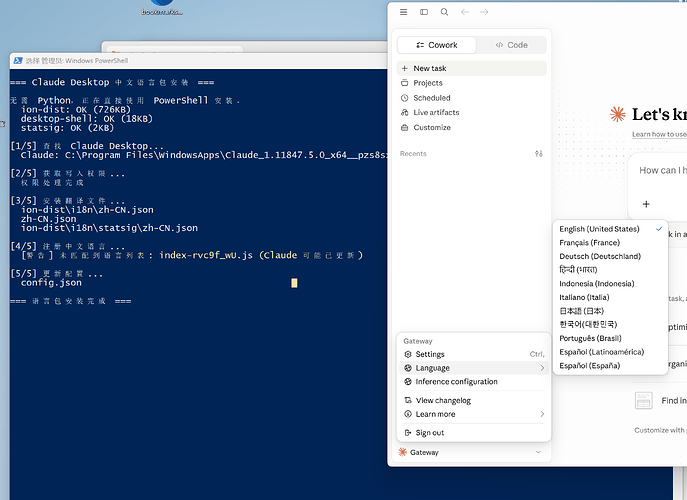The image size is (687, 500).
Task: Click the Recents filter icon
Action: [538, 153]
